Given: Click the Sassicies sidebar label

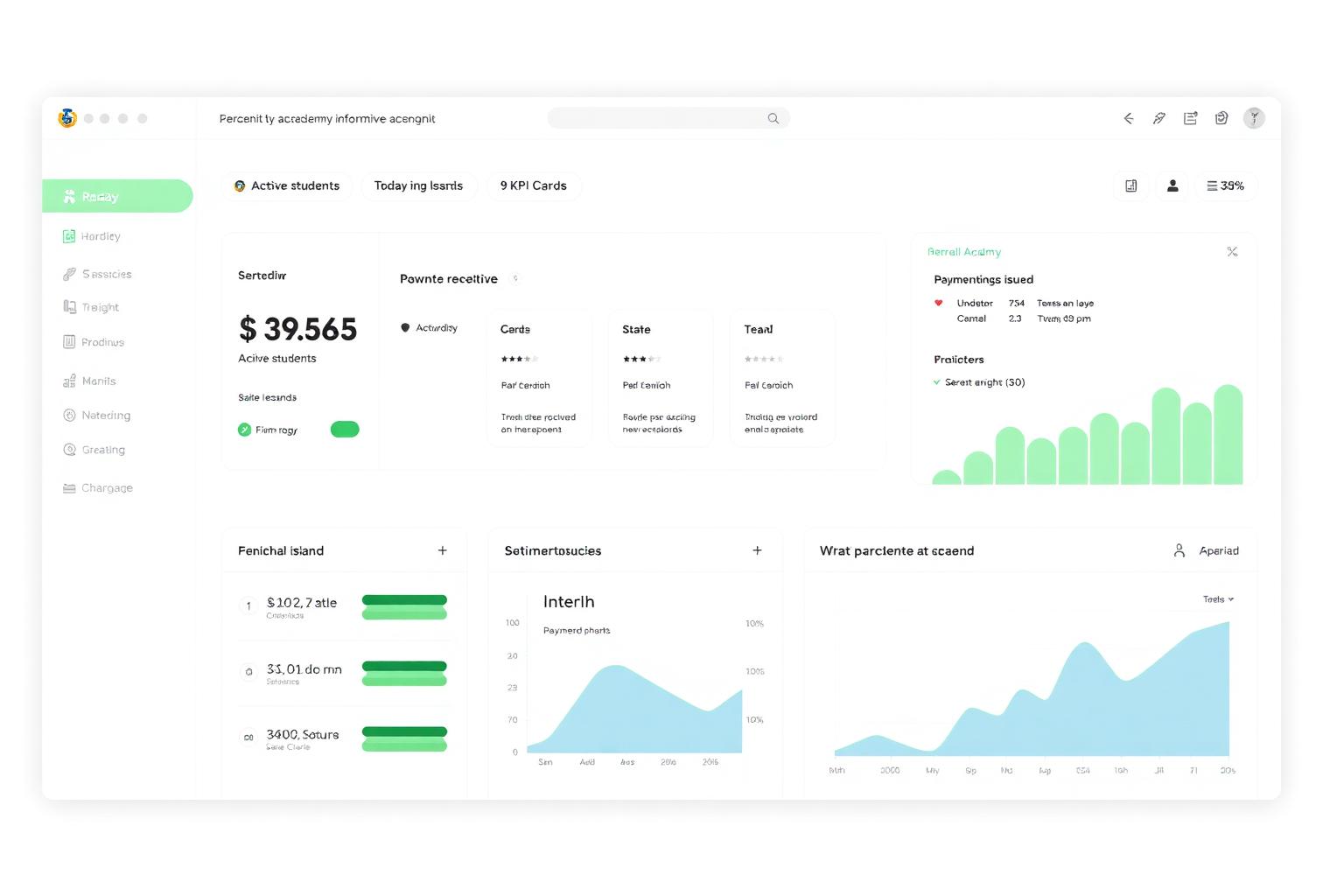Looking at the screenshot, I should tap(107, 274).
